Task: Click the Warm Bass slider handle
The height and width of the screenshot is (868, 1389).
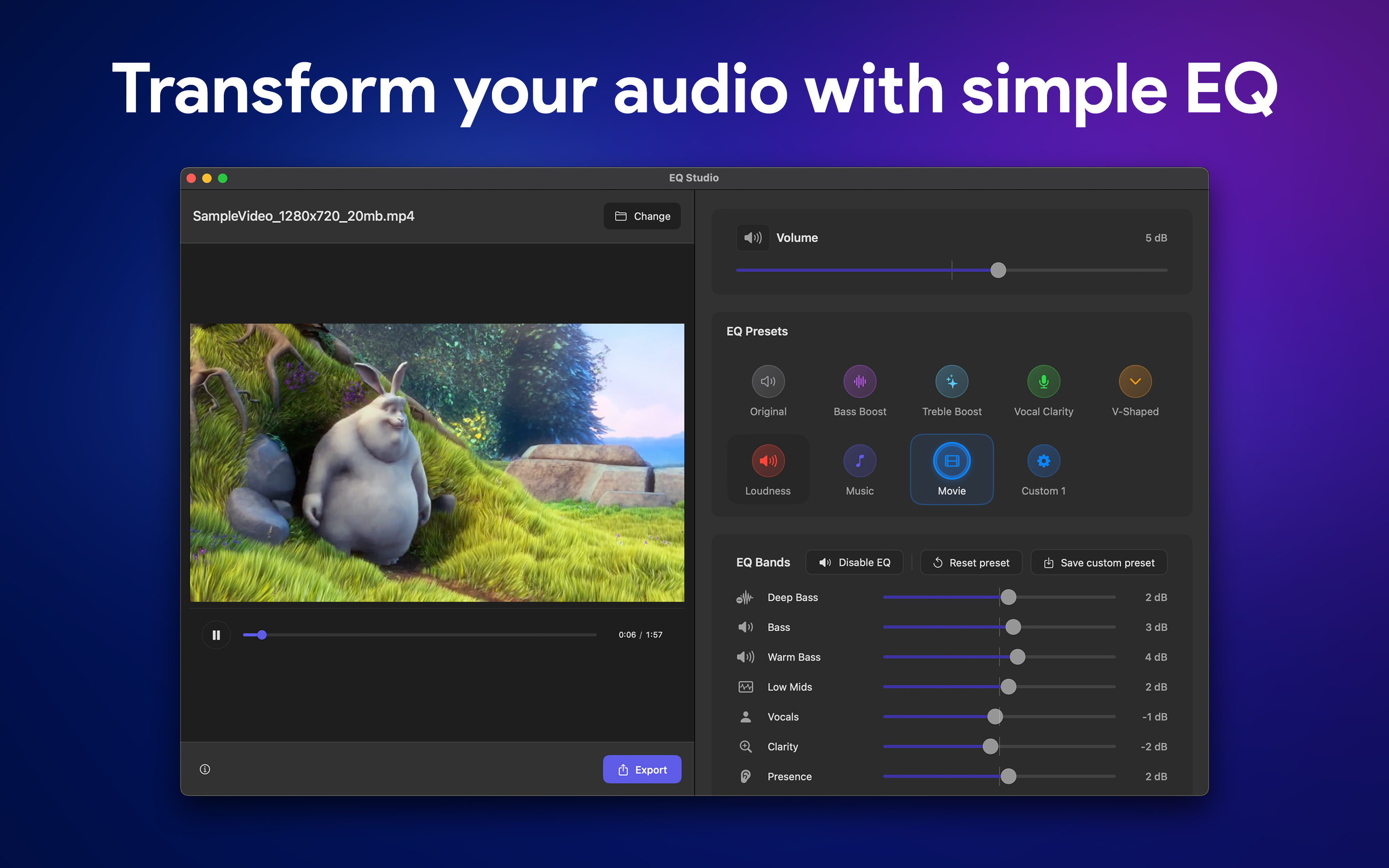Action: point(1018,657)
